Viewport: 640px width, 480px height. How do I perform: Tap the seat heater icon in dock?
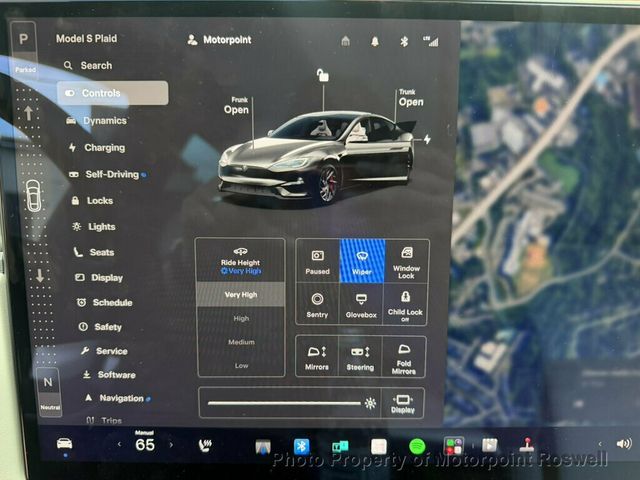205,446
